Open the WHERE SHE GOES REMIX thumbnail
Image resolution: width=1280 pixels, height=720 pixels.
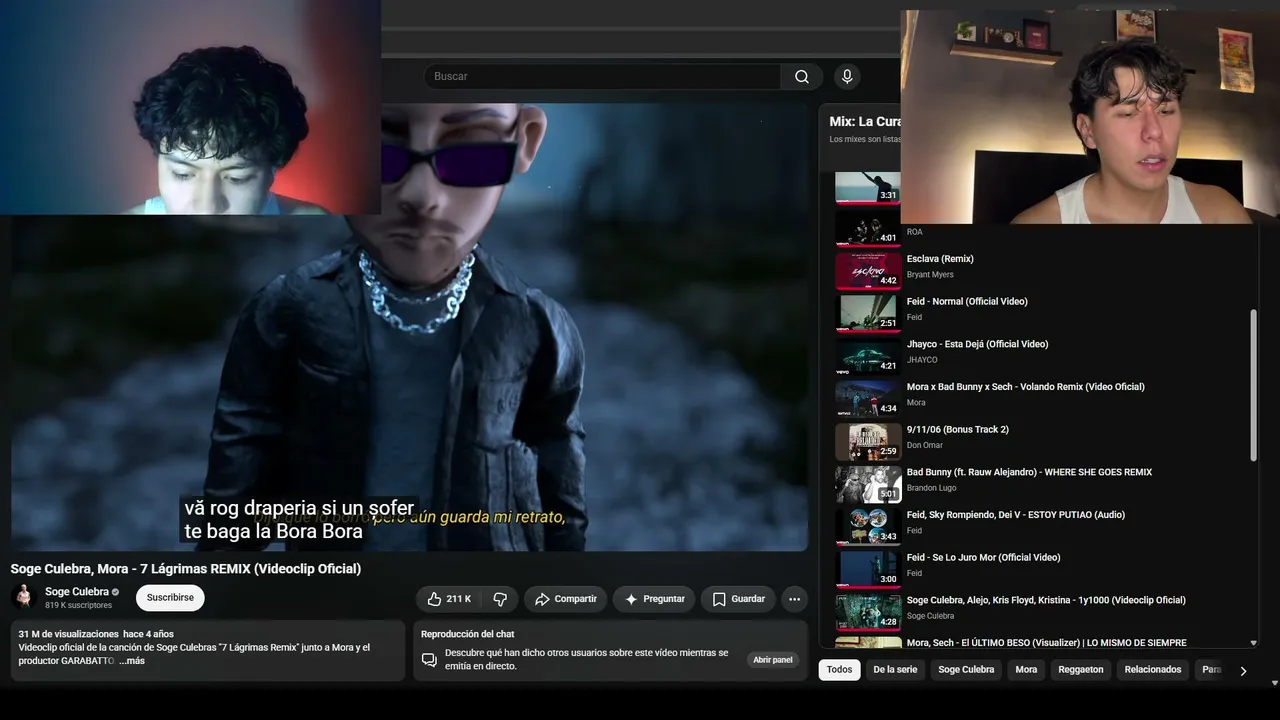(x=868, y=484)
